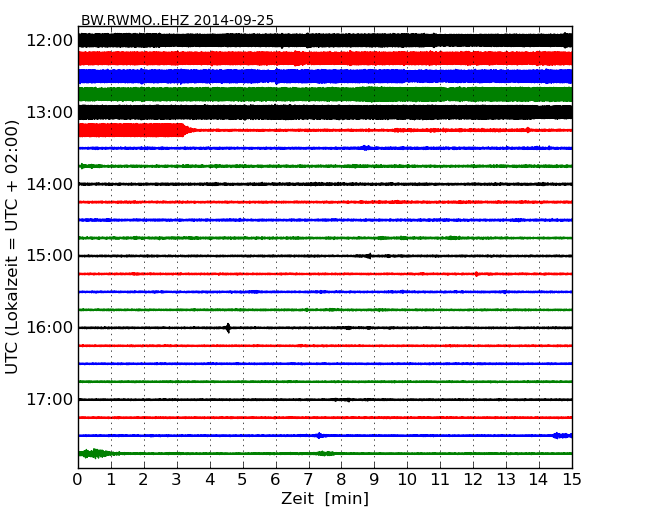Image resolution: width=650 pixels, height=520 pixels.
Task: Click the spike on the 16:00 black trace
Action: coord(228,328)
